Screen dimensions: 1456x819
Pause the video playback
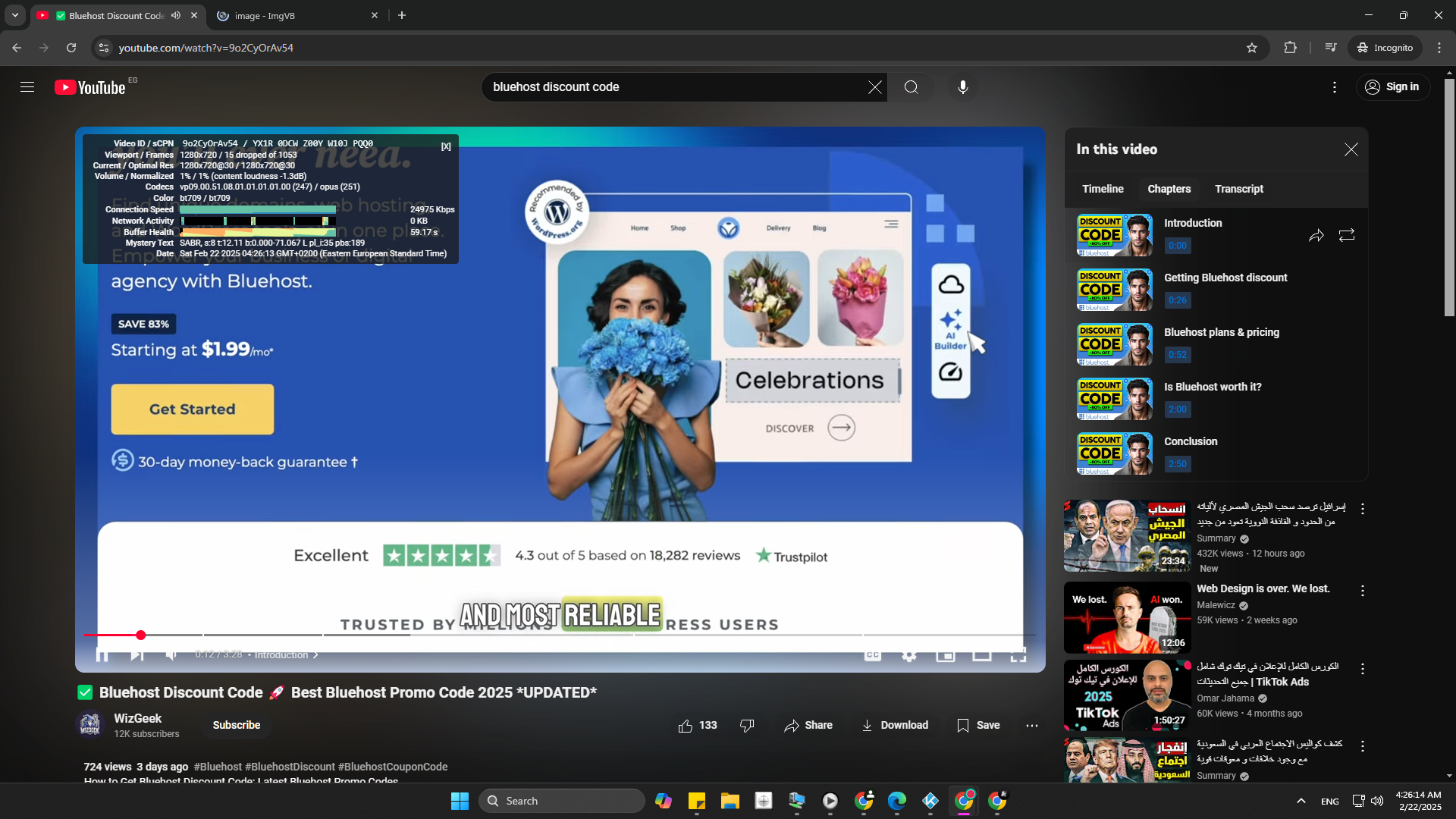(x=102, y=654)
